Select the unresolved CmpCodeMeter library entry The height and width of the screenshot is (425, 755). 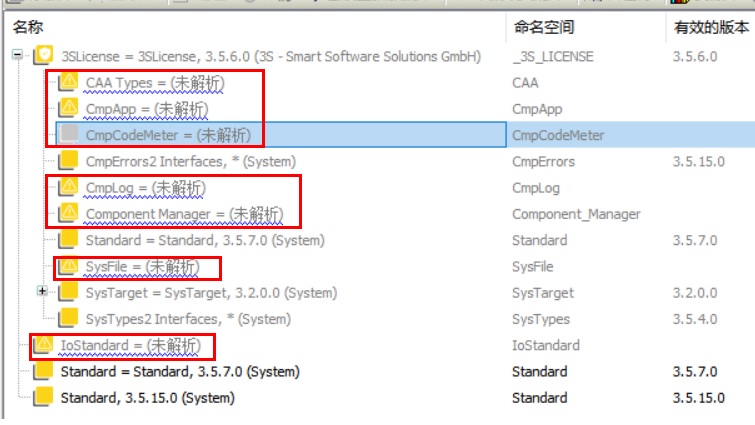pyautogui.click(x=168, y=134)
